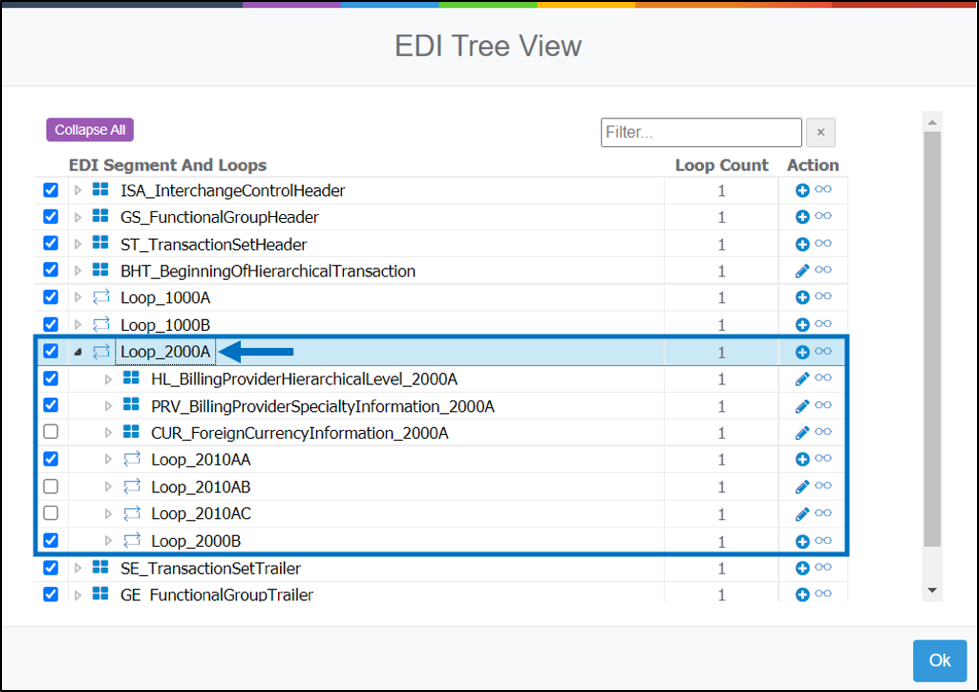
Task: Click link icon in Loop_1000A row
Action: tap(823, 297)
